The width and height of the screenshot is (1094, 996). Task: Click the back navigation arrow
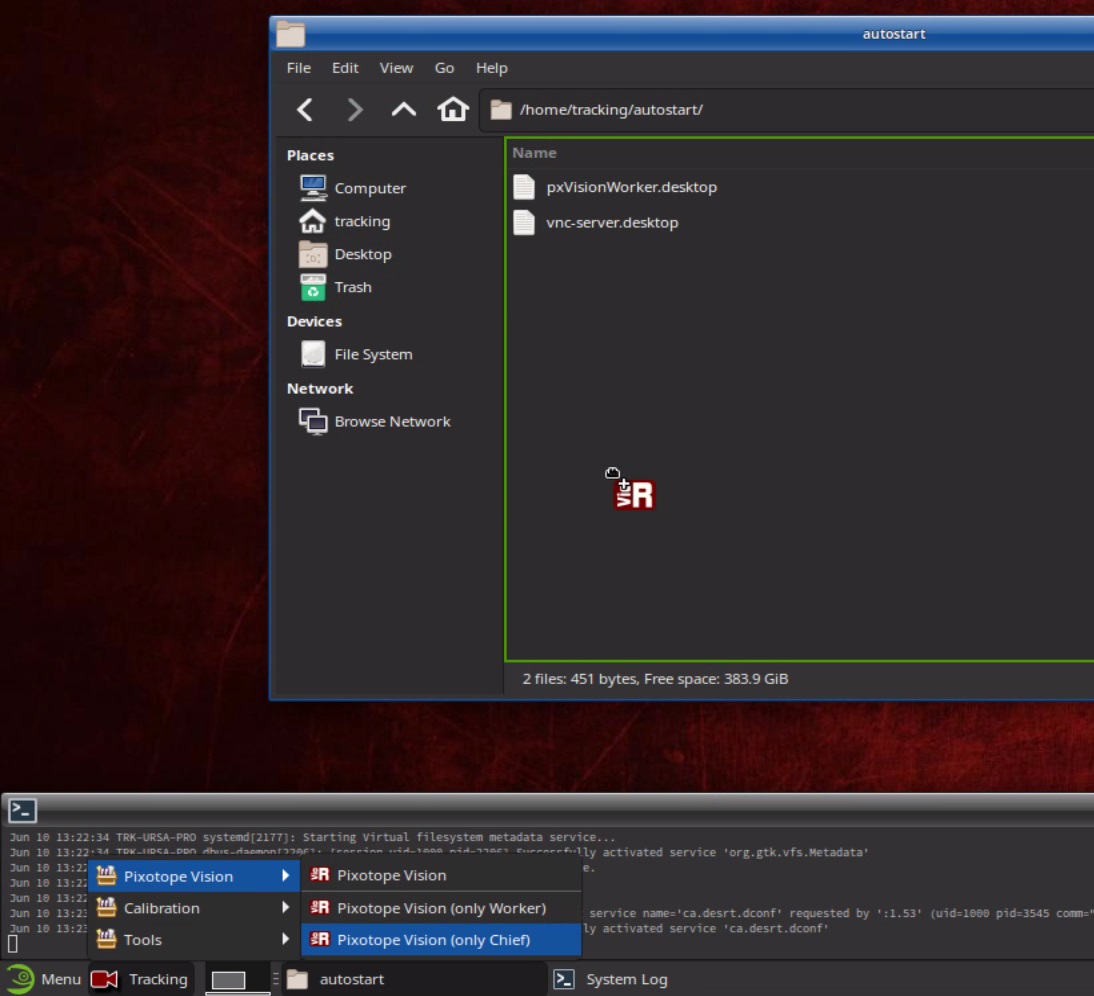tap(306, 109)
